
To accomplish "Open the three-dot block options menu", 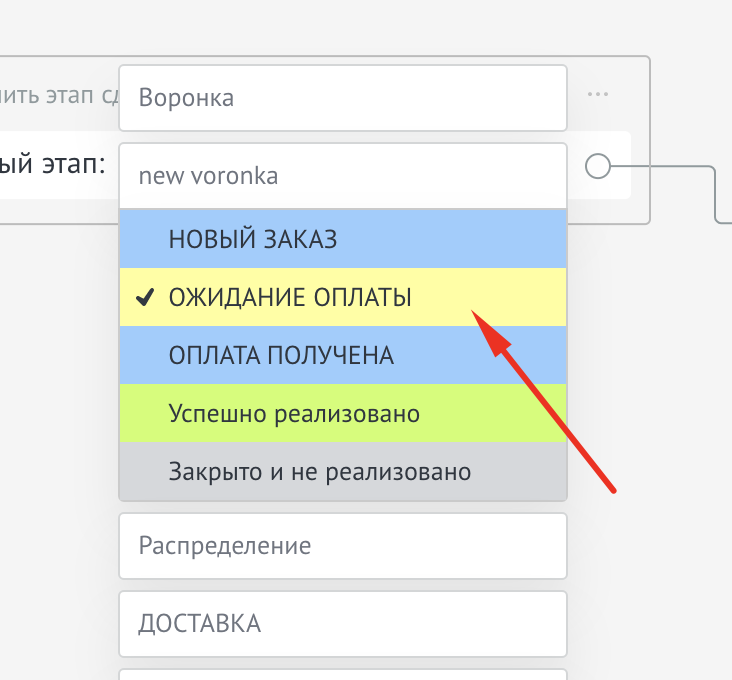I will coord(598,95).
